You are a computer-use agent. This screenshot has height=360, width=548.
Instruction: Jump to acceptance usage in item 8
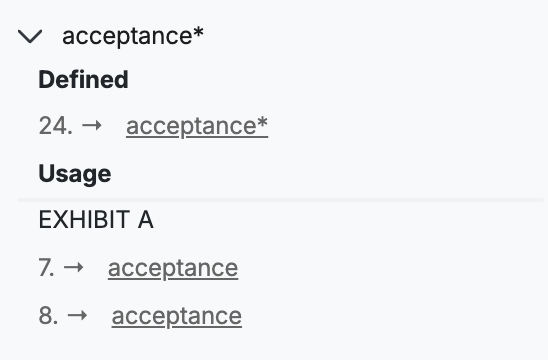tap(176, 316)
